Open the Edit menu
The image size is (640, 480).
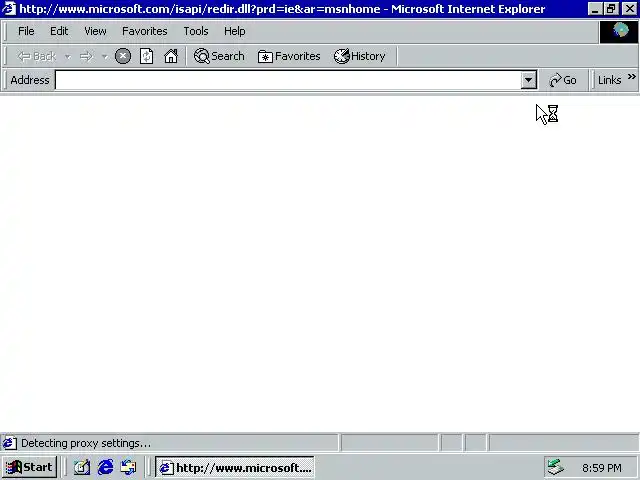[x=59, y=31]
